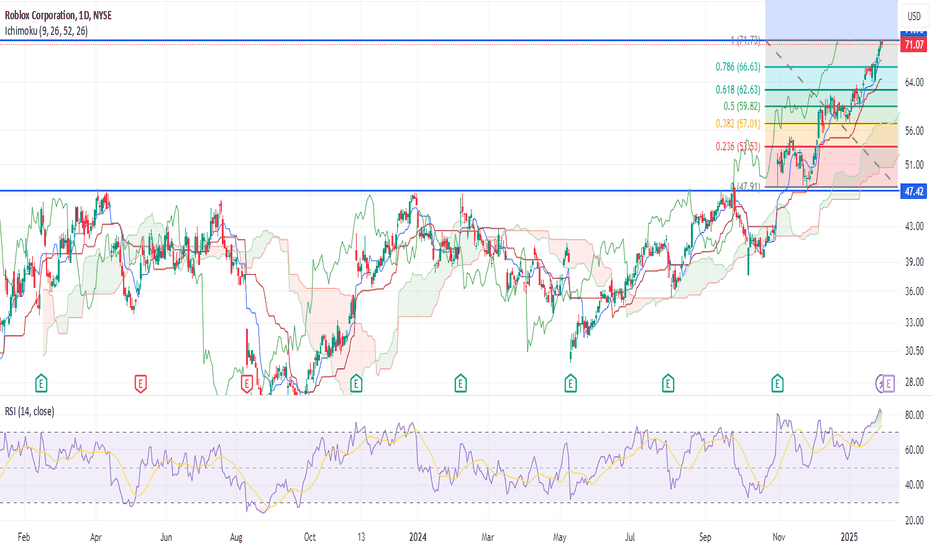The image size is (932, 550).
Task: Click the blue 47.42 price tag
Action: (914, 191)
